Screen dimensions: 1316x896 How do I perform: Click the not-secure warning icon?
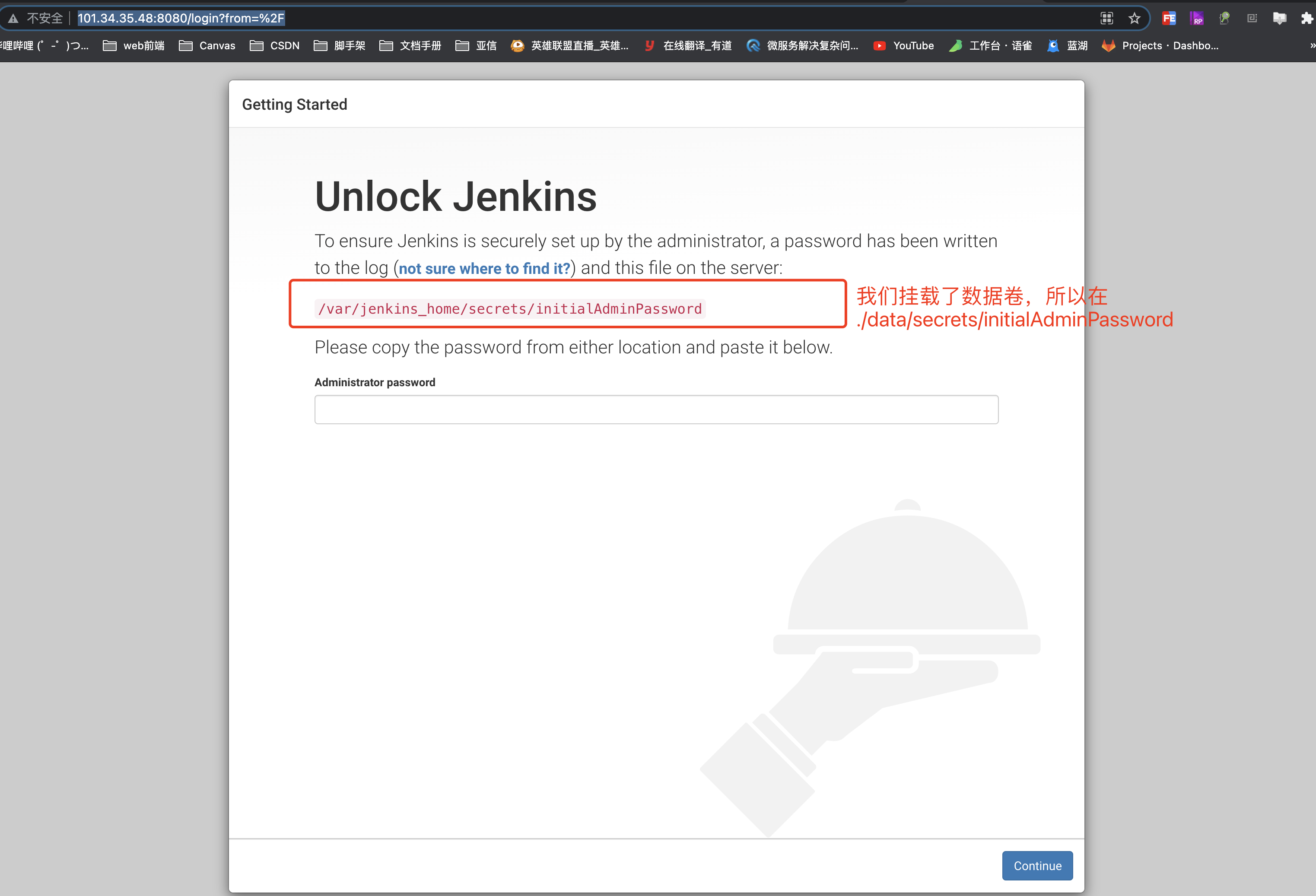[x=13, y=19]
